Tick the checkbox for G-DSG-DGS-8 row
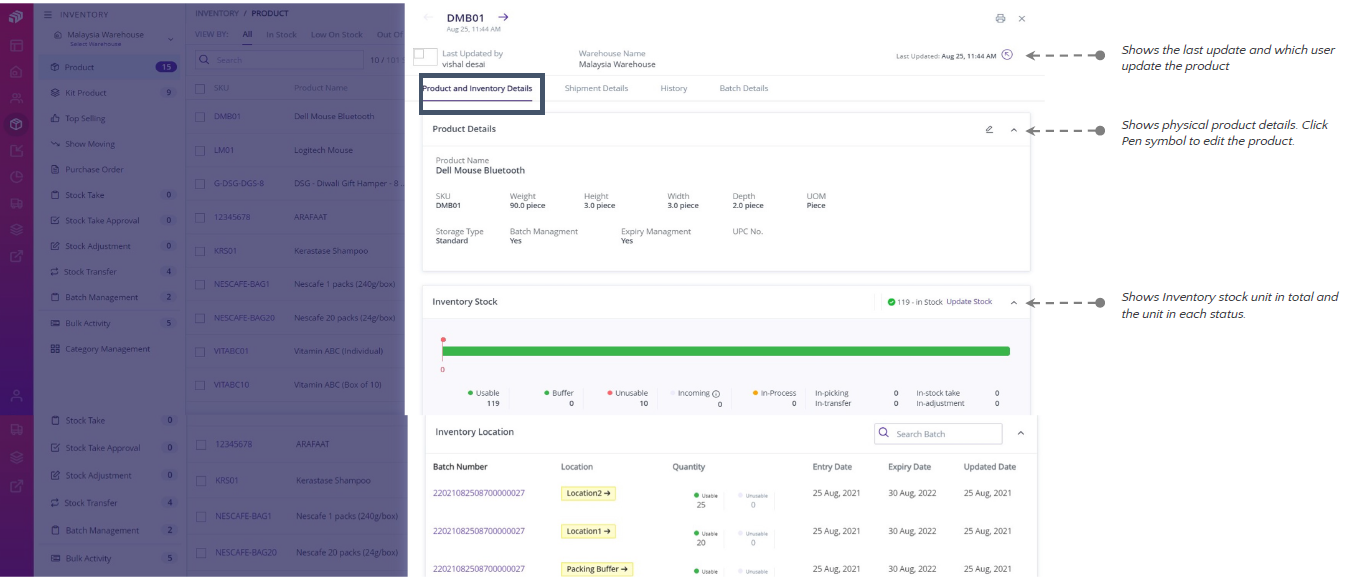Screen dimensions: 1372x577 [x=201, y=183]
